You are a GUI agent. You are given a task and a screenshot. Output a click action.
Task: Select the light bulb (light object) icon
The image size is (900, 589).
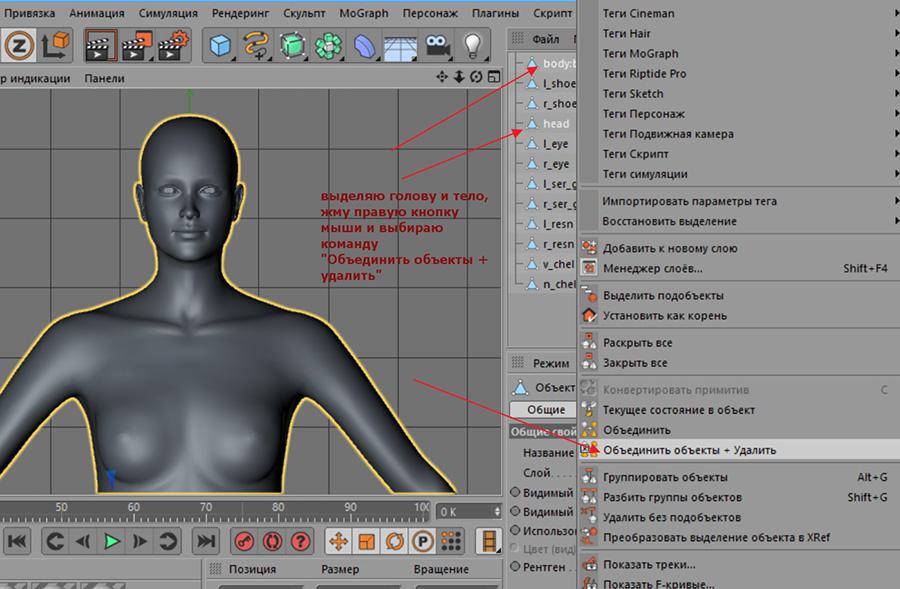click(x=473, y=46)
